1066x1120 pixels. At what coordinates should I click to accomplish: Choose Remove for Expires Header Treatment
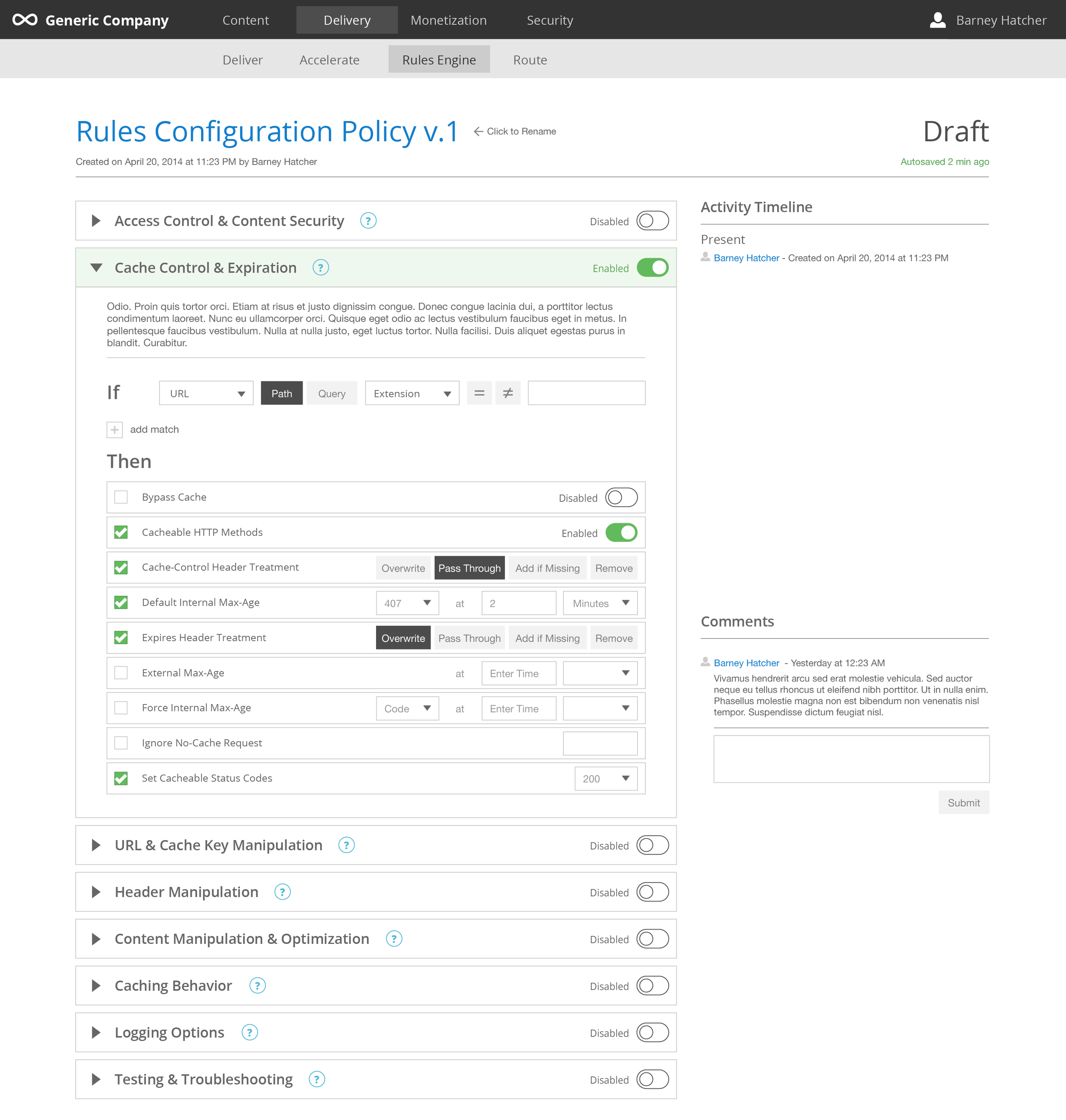(614, 638)
